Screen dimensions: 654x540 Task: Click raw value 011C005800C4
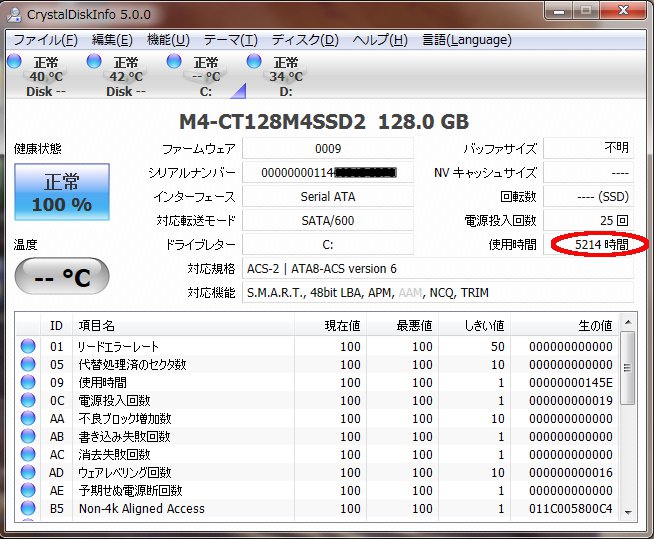[x=571, y=508]
